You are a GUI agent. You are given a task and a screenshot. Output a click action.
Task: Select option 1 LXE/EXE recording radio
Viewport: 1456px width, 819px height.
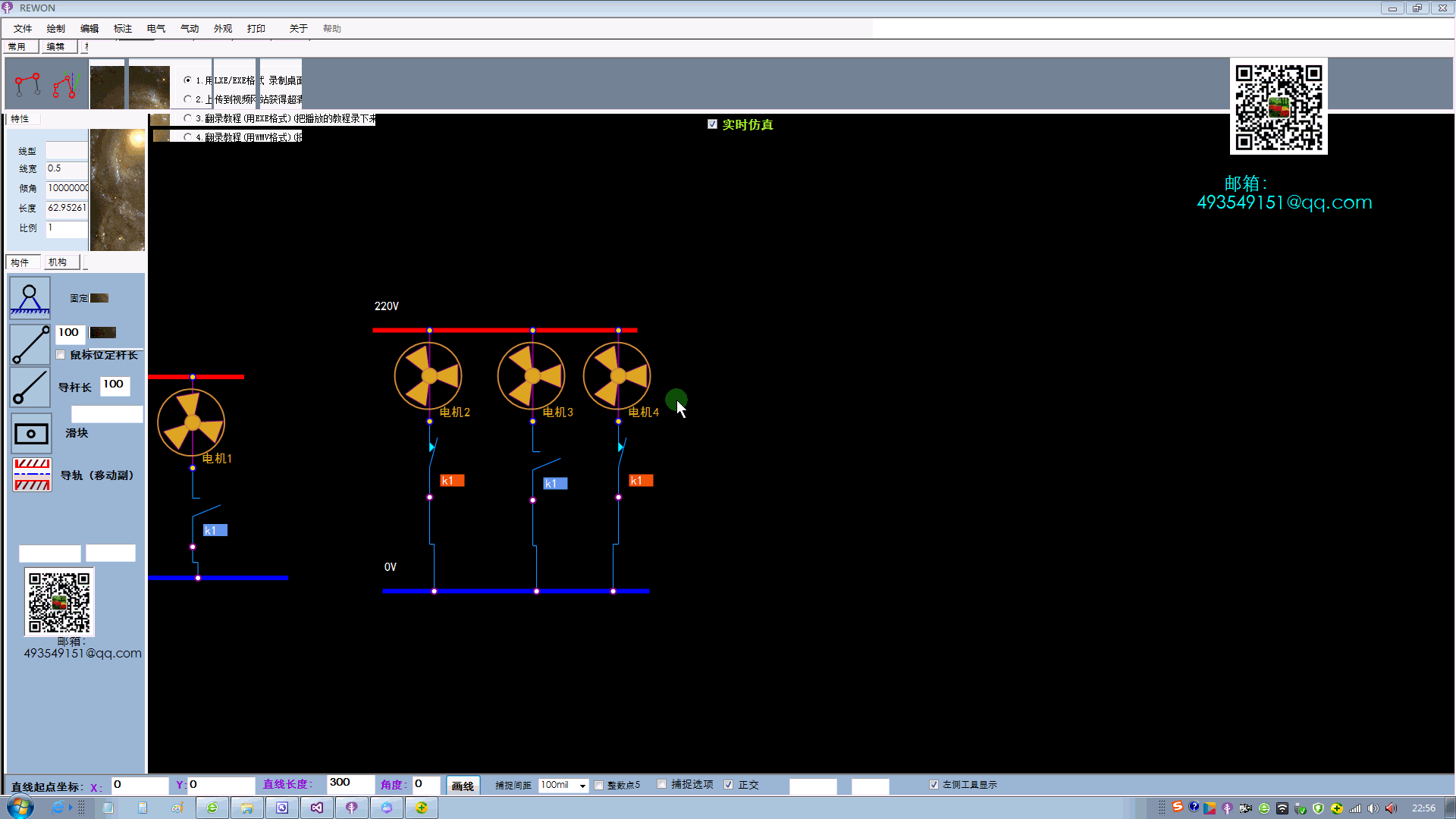187,80
